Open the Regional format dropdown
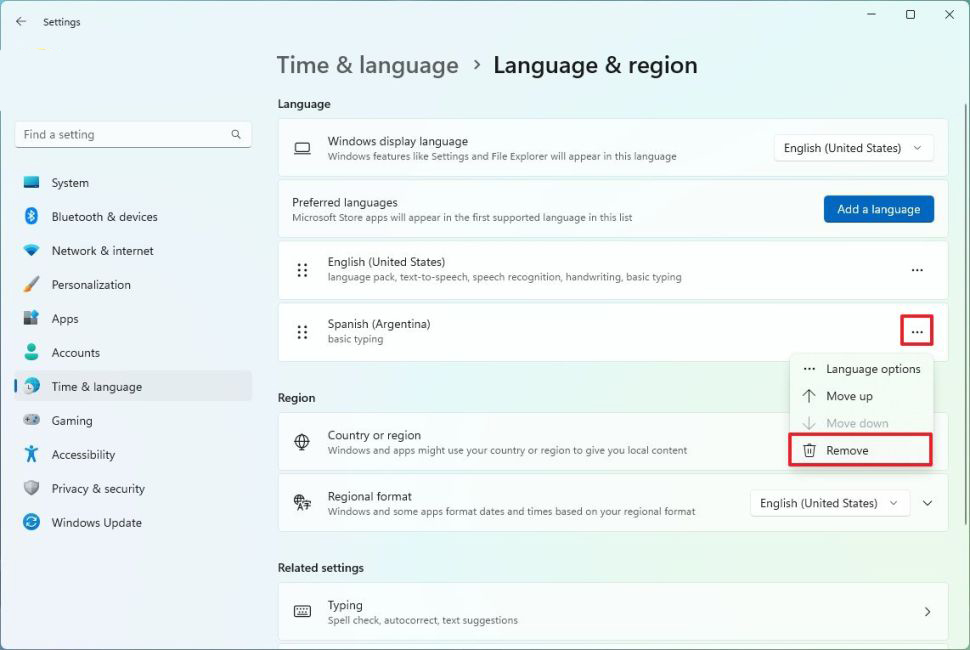Viewport: 970px width, 650px height. pyautogui.click(x=829, y=503)
